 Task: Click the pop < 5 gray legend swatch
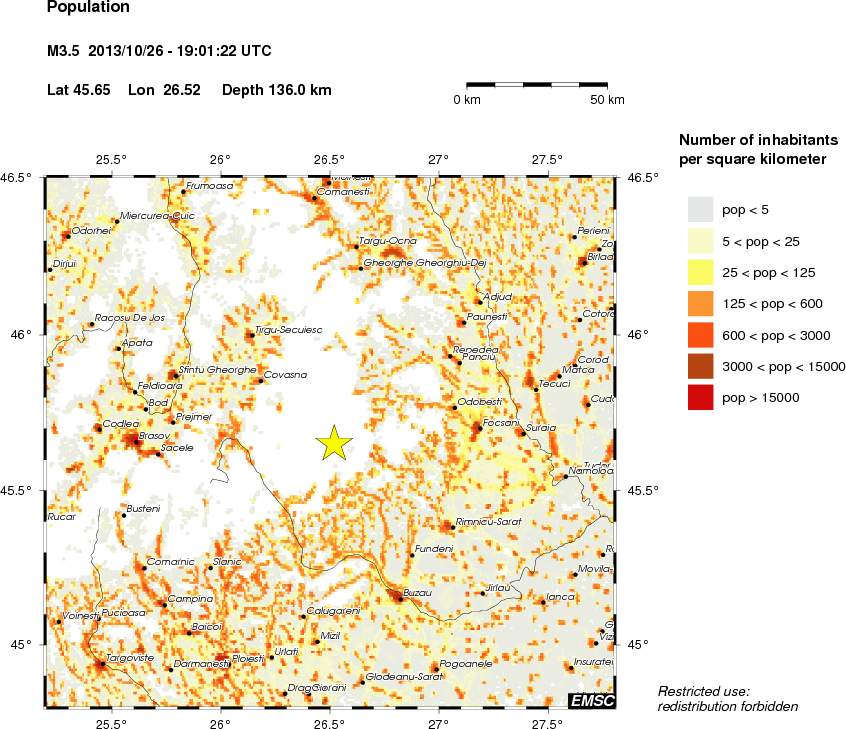700,209
